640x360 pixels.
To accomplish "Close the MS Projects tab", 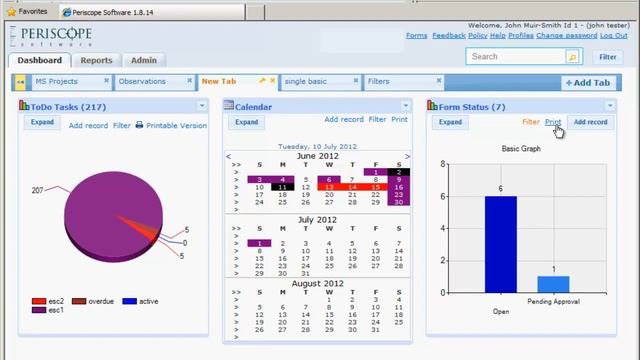I will pyautogui.click(x=106, y=80).
